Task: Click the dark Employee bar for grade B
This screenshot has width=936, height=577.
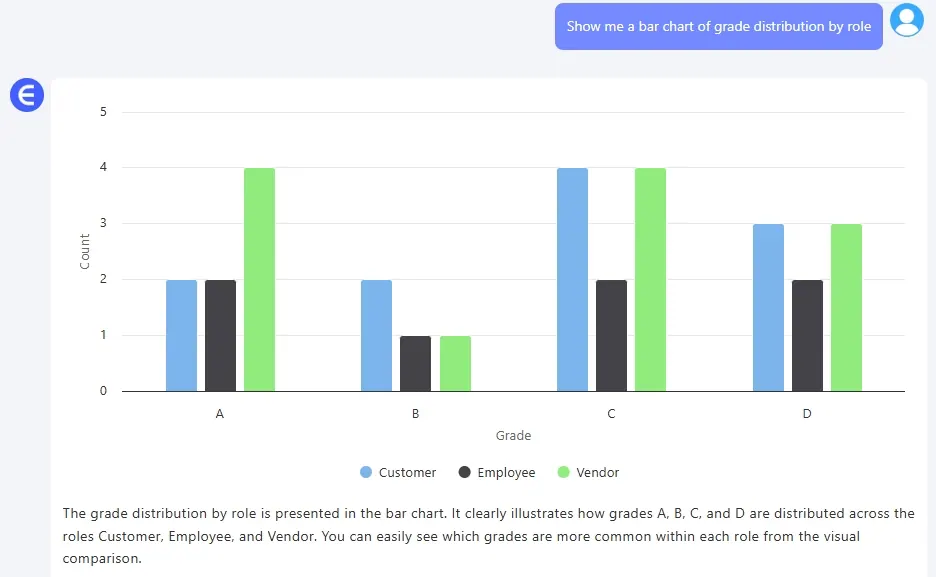Action: [x=415, y=363]
